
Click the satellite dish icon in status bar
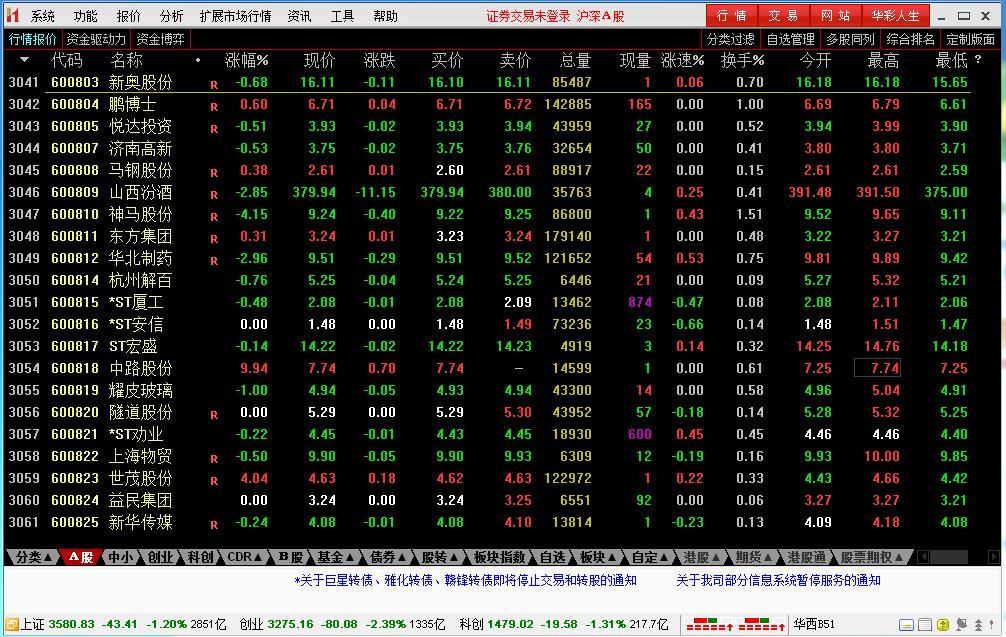(961, 624)
